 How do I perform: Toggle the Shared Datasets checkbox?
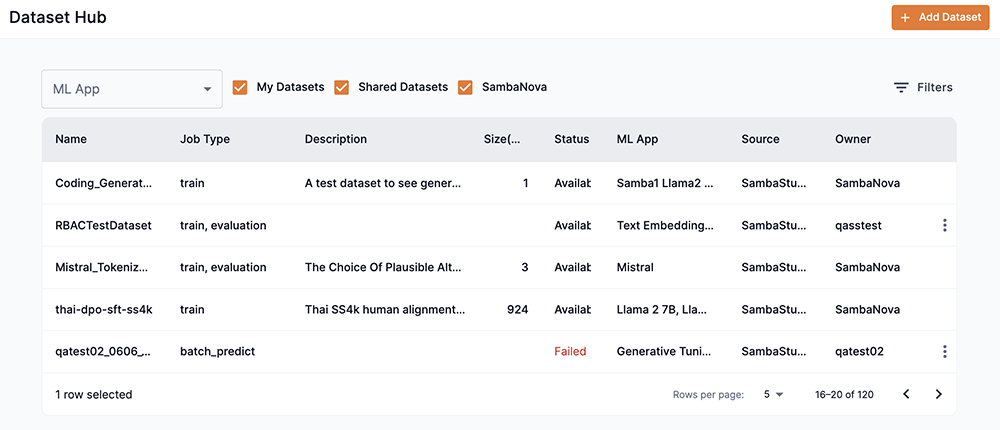pyautogui.click(x=342, y=88)
